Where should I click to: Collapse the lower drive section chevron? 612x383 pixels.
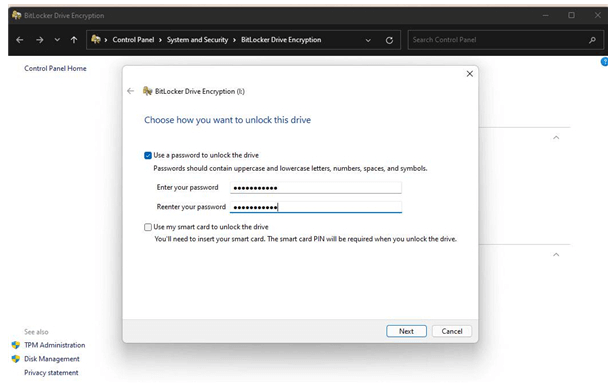point(556,255)
